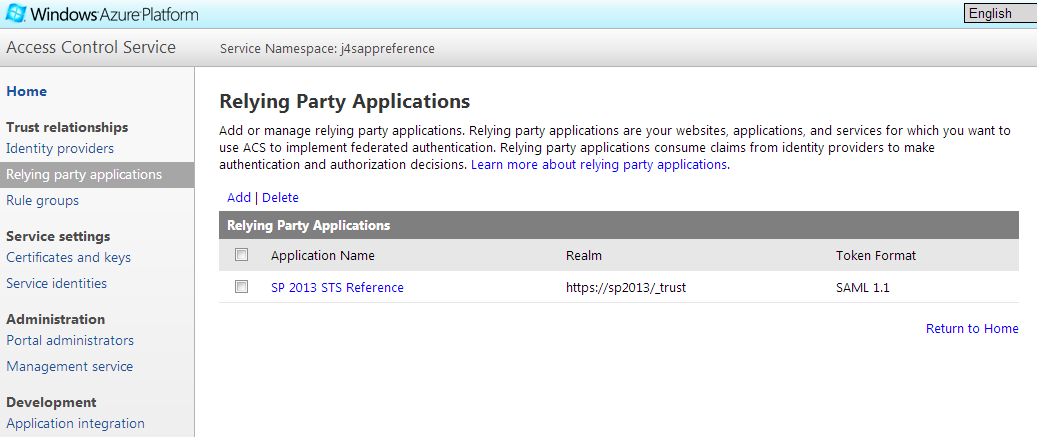Open SP 2013 STS Reference application

coord(337,288)
